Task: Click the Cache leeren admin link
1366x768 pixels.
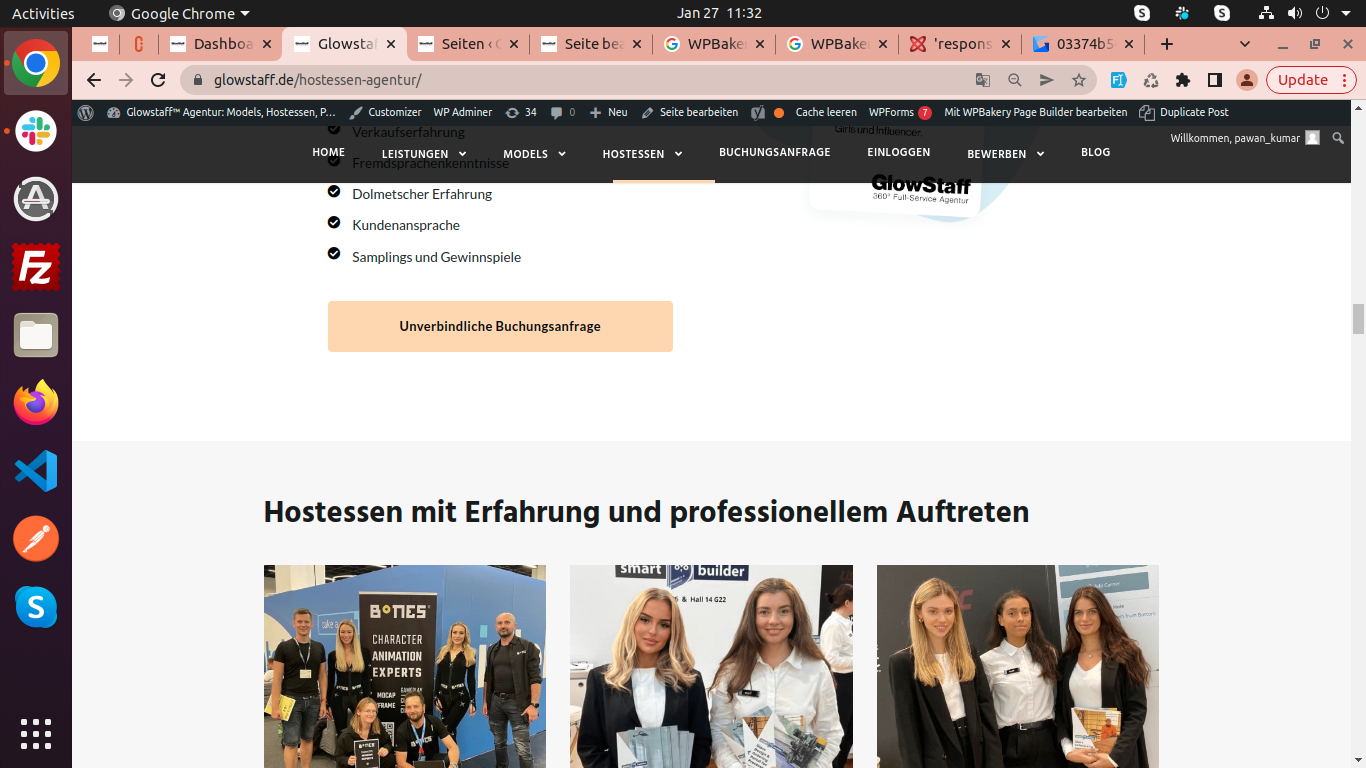Action: tap(825, 113)
